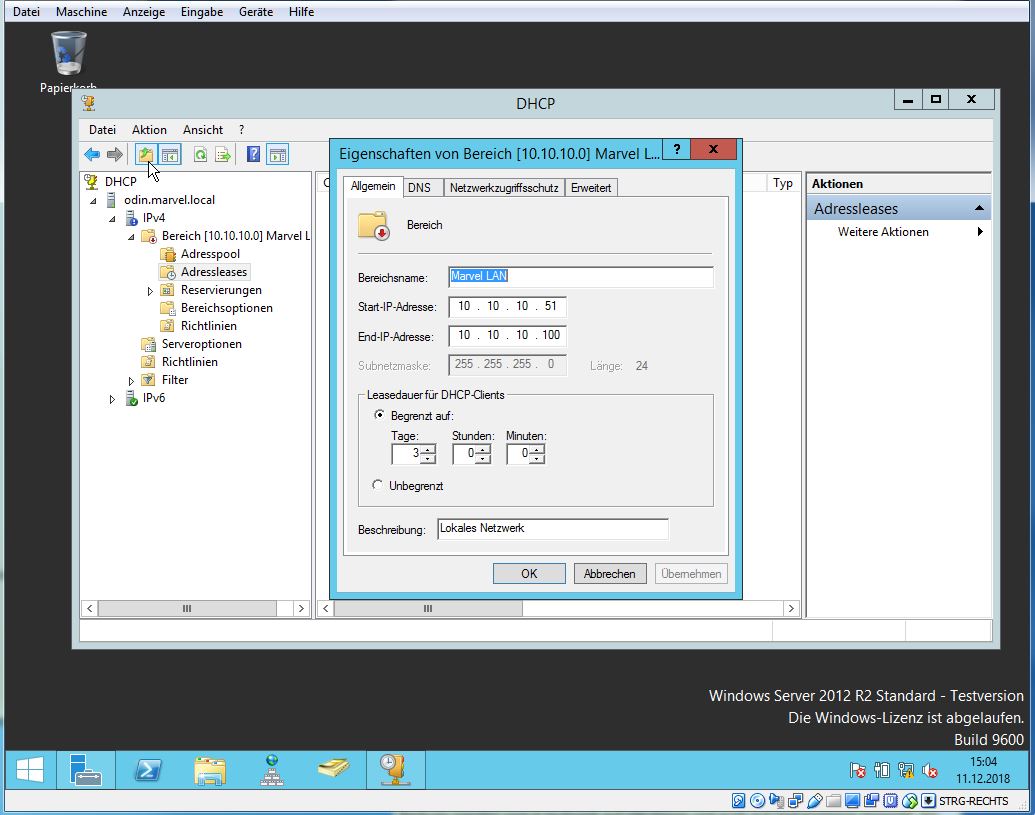The image size is (1035, 815).
Task: Click Abbrechen to cancel dialog
Action: 609,573
